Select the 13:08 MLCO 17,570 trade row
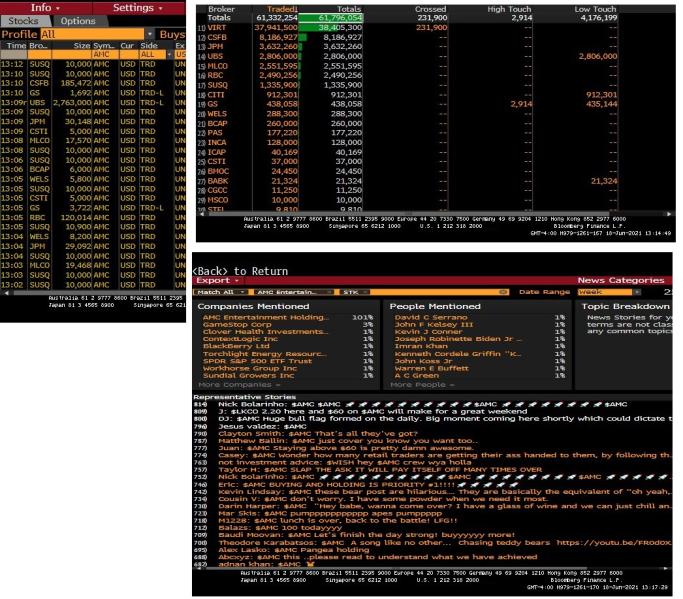 pyautogui.click(x=93, y=141)
